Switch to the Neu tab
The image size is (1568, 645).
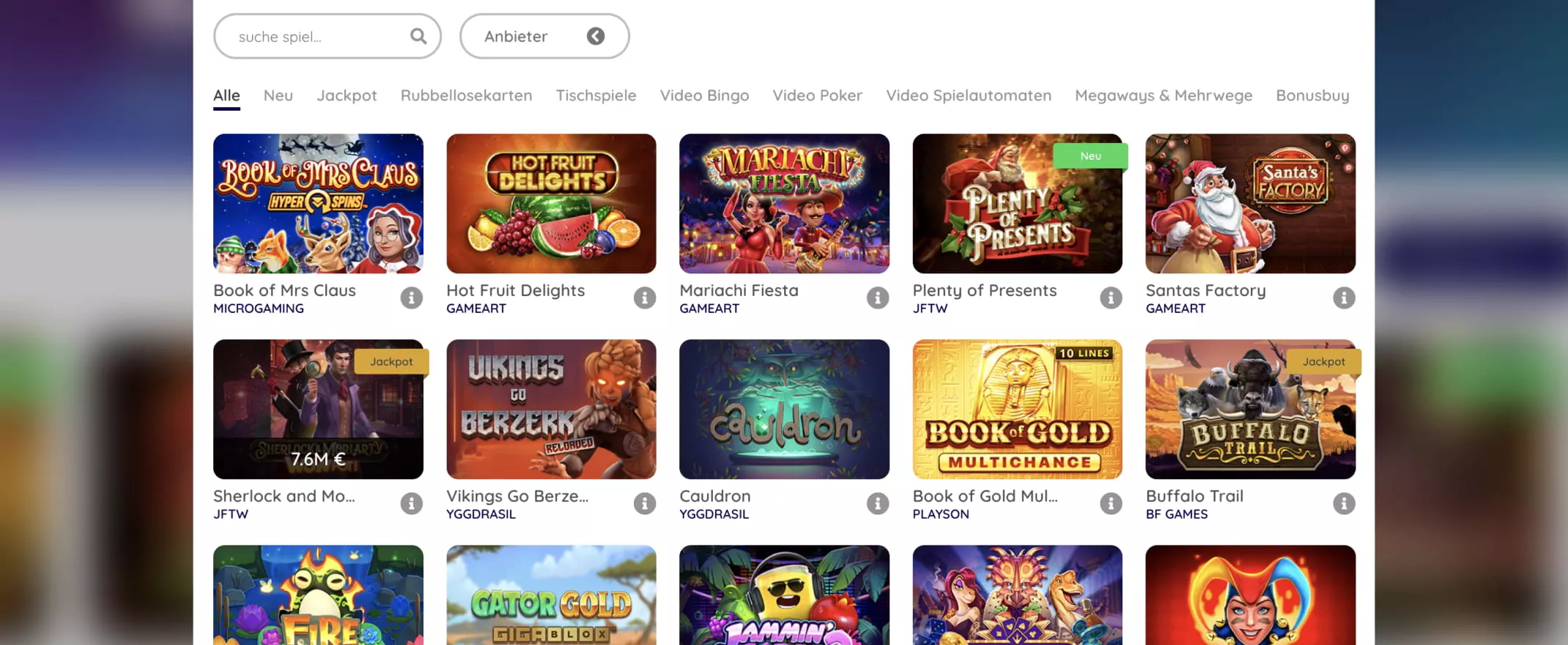pos(278,95)
